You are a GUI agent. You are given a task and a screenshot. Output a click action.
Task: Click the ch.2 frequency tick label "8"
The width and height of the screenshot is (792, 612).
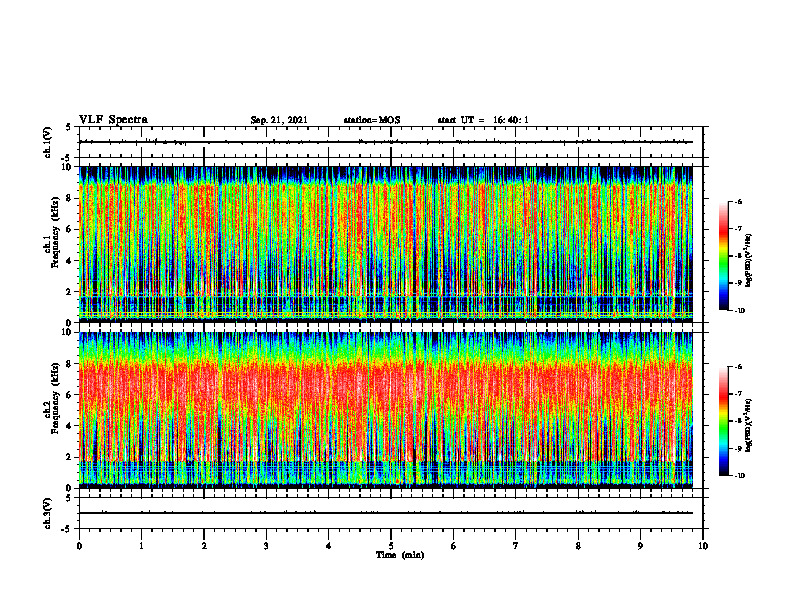pyautogui.click(x=70, y=364)
